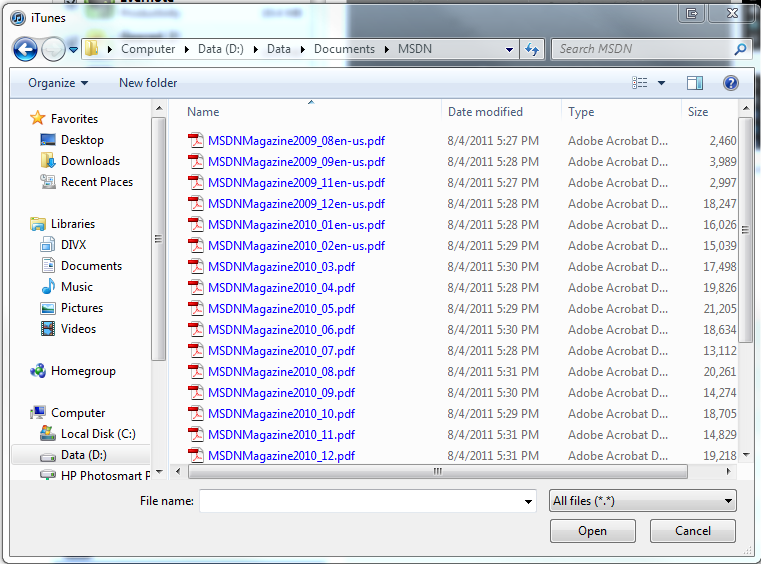Click the Music library note icon
The image size is (761, 564).
coord(48,286)
